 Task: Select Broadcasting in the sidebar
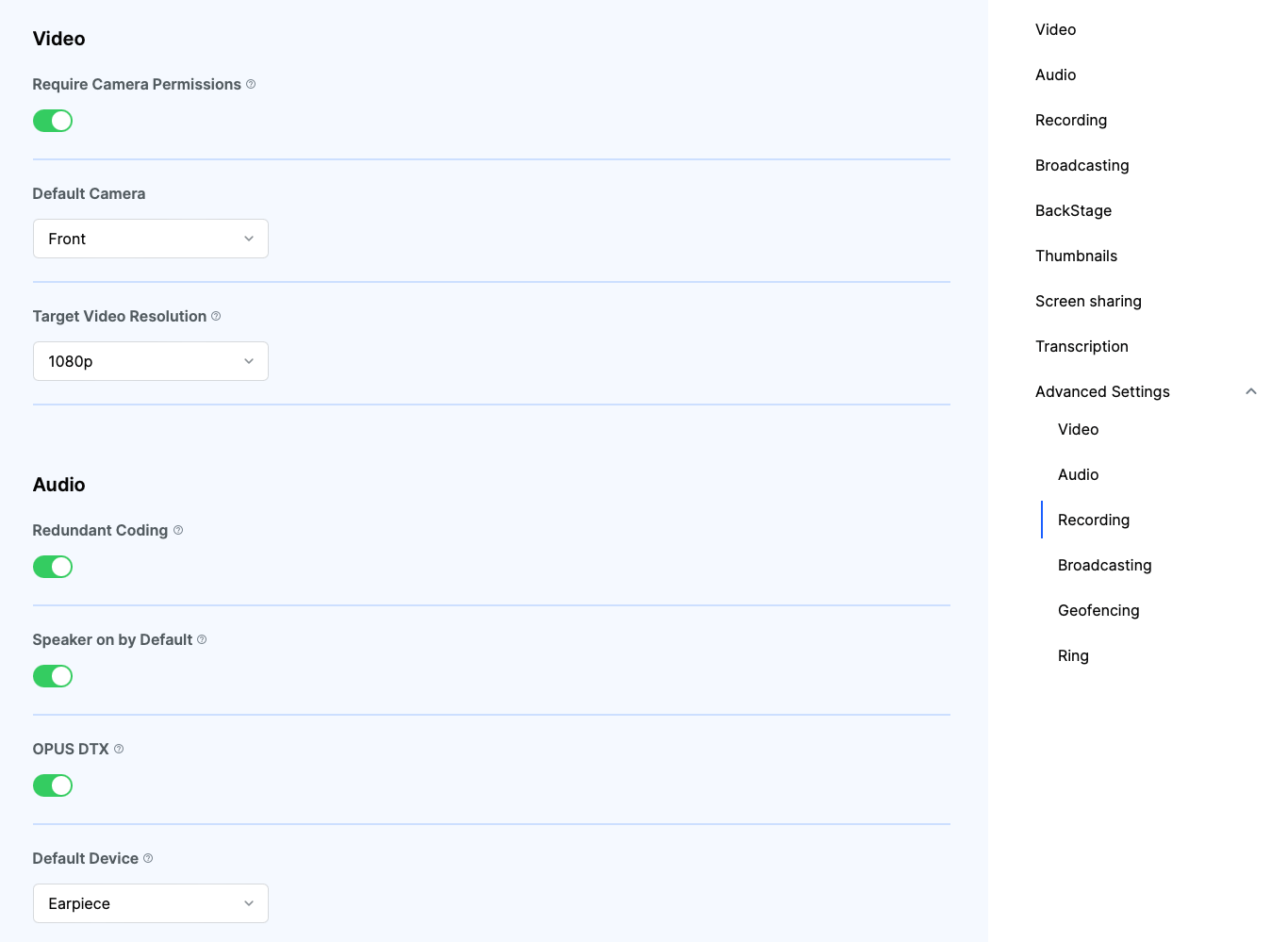tap(1082, 165)
